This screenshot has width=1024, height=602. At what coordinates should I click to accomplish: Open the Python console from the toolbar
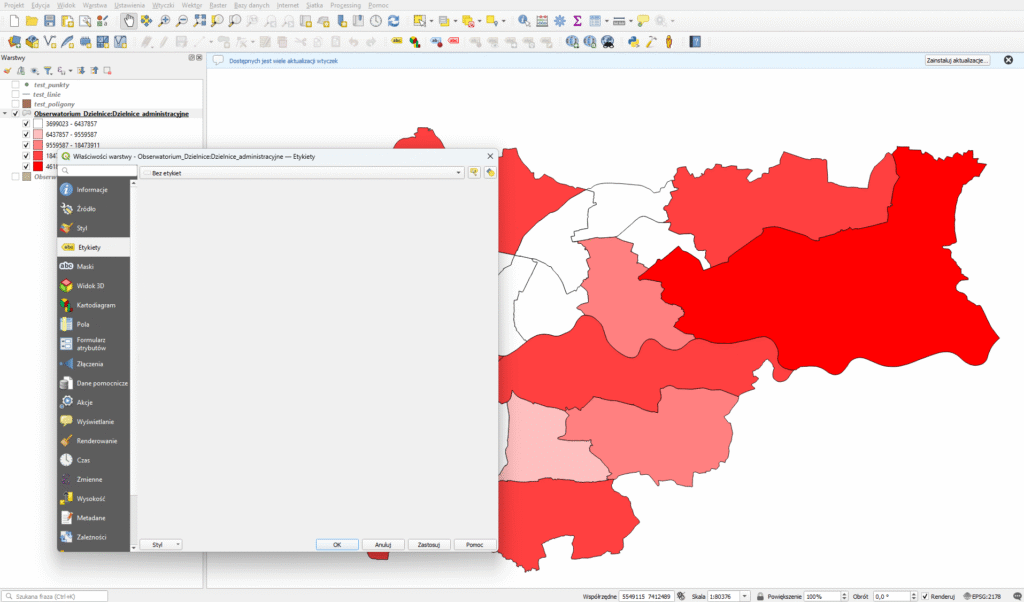[x=633, y=42]
